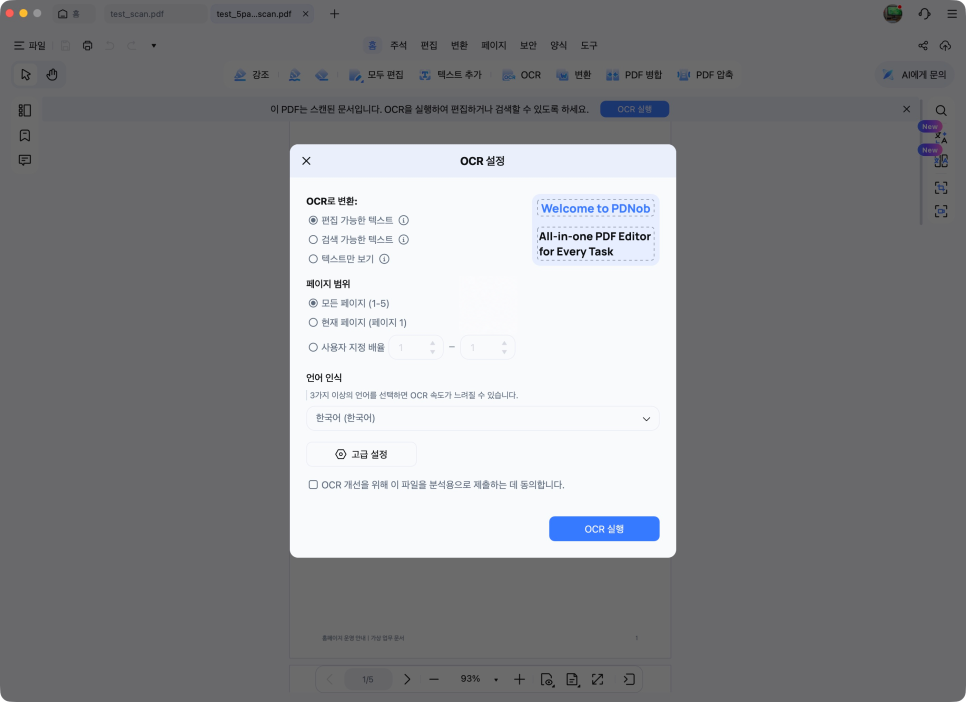Open the hamburger menu at top right
This screenshot has height=702, width=966.
click(952, 14)
